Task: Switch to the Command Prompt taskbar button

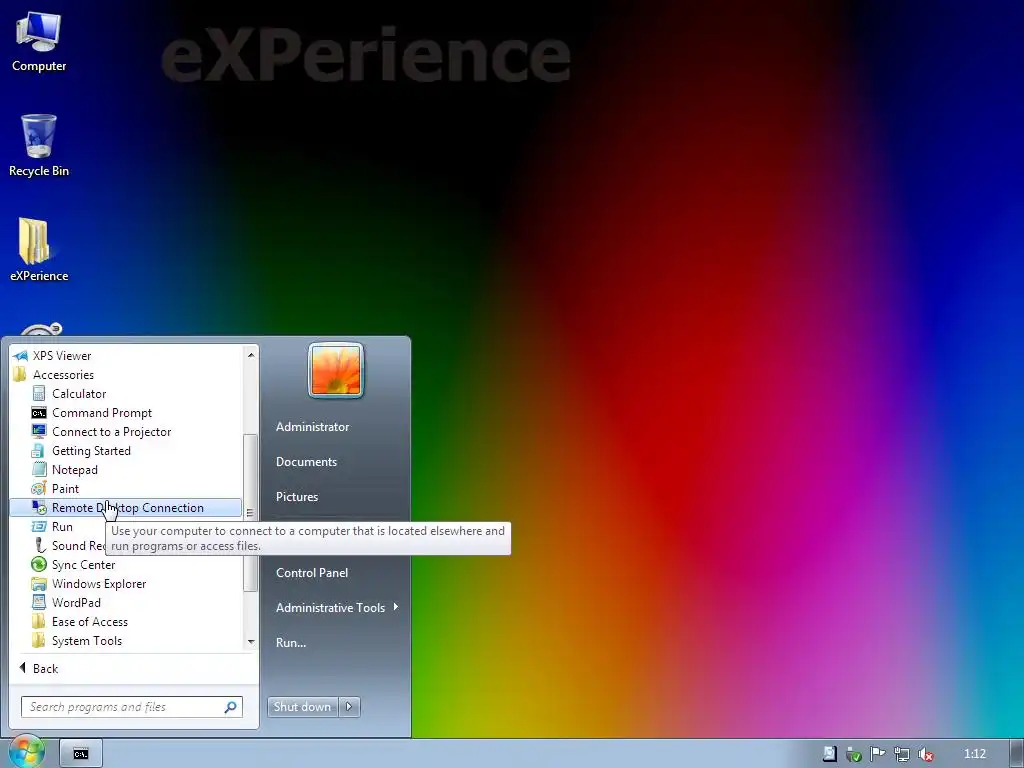Action: (81, 754)
